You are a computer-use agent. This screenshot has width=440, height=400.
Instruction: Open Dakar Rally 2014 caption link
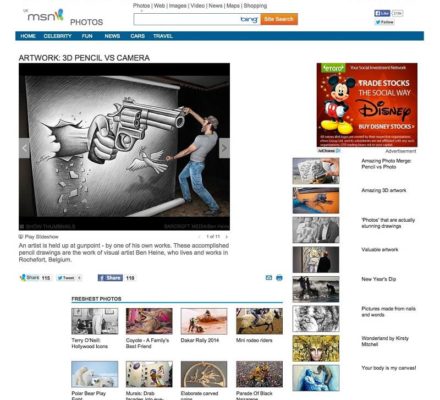[200, 340]
